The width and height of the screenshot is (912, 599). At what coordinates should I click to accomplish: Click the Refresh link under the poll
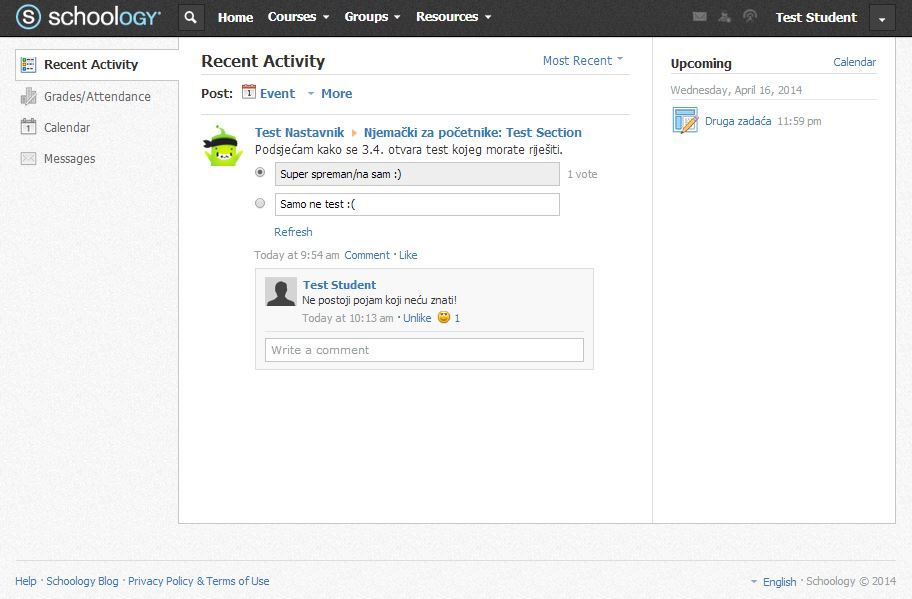coord(293,232)
